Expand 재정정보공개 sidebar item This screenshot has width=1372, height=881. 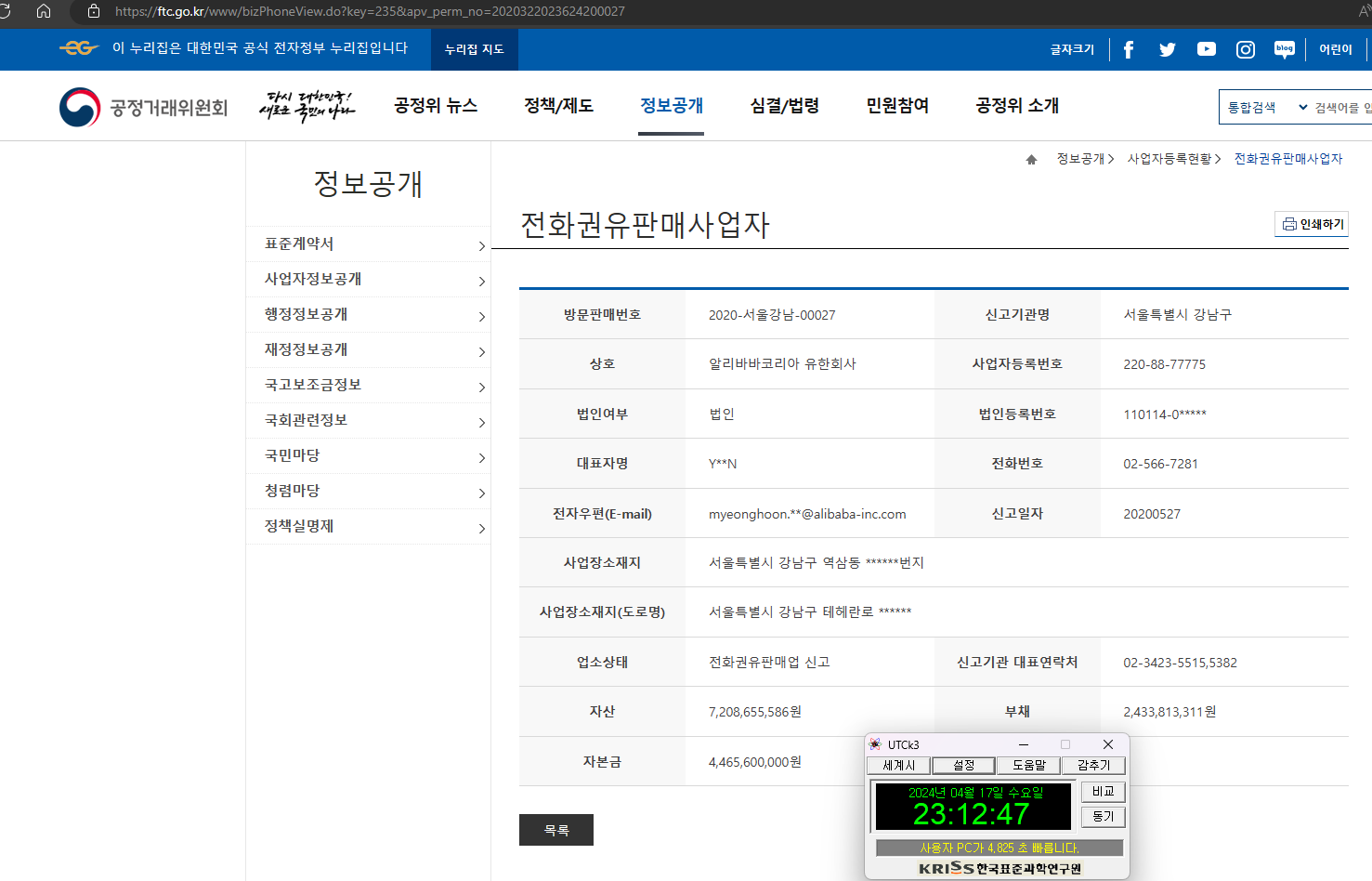click(369, 350)
